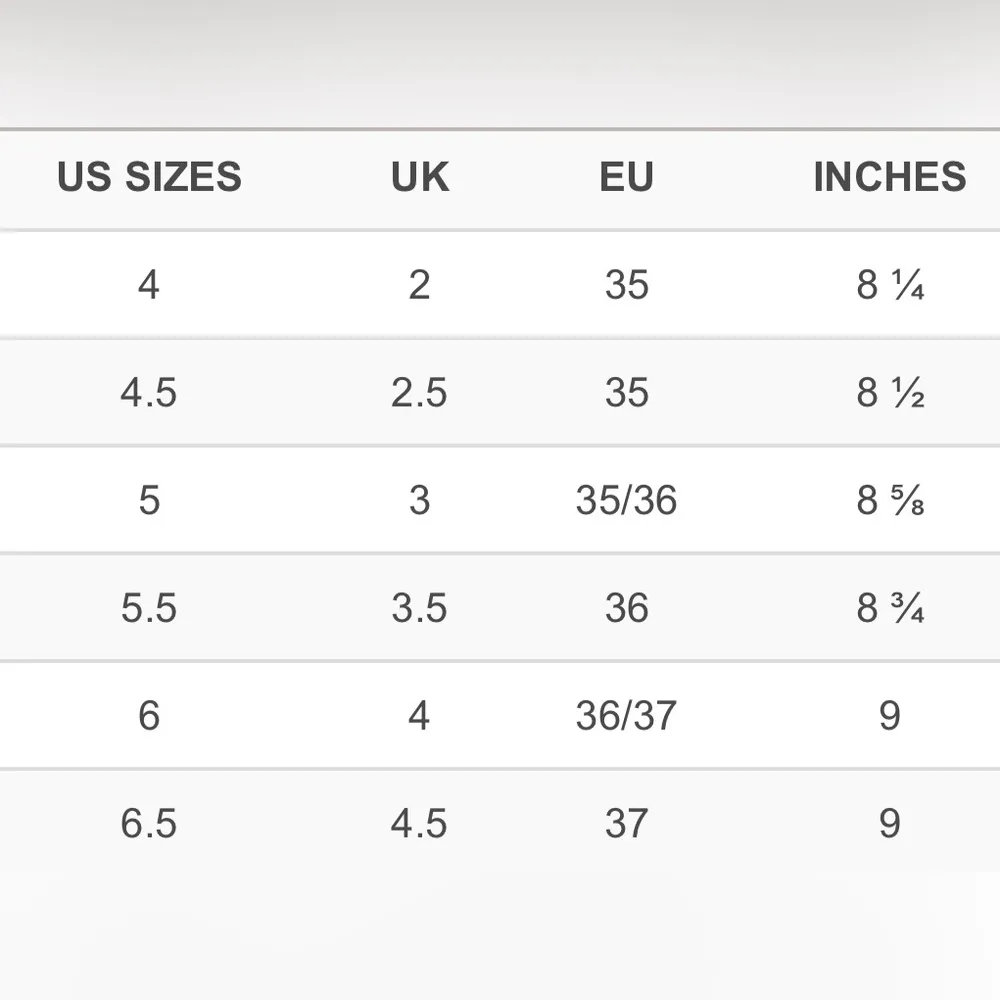Select US size 5.5 cell
The width and height of the screenshot is (1000, 1000).
pyautogui.click(x=149, y=608)
